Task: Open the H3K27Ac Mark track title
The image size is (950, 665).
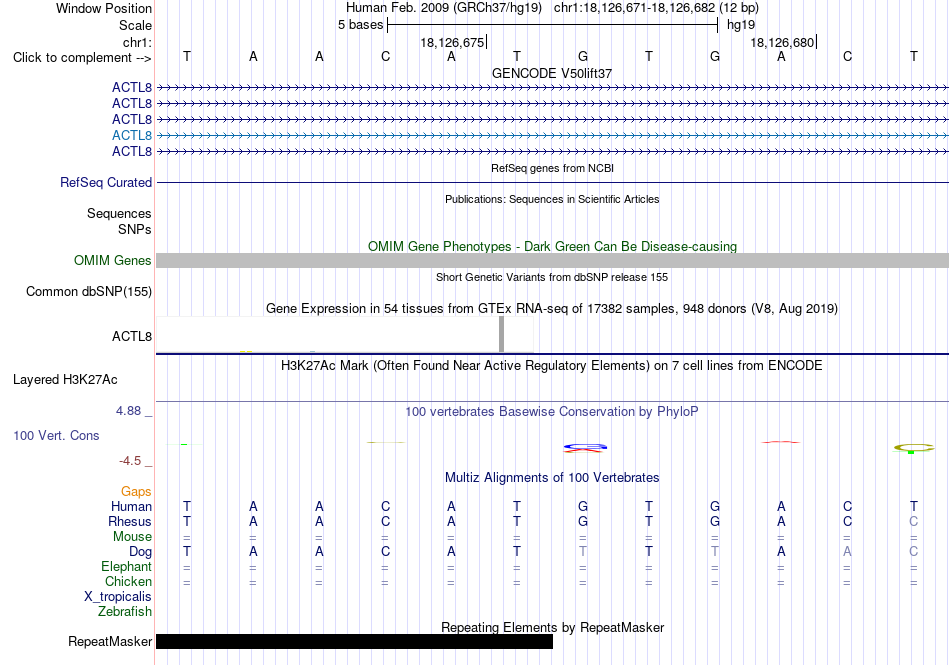Action: pyautogui.click(x=552, y=366)
